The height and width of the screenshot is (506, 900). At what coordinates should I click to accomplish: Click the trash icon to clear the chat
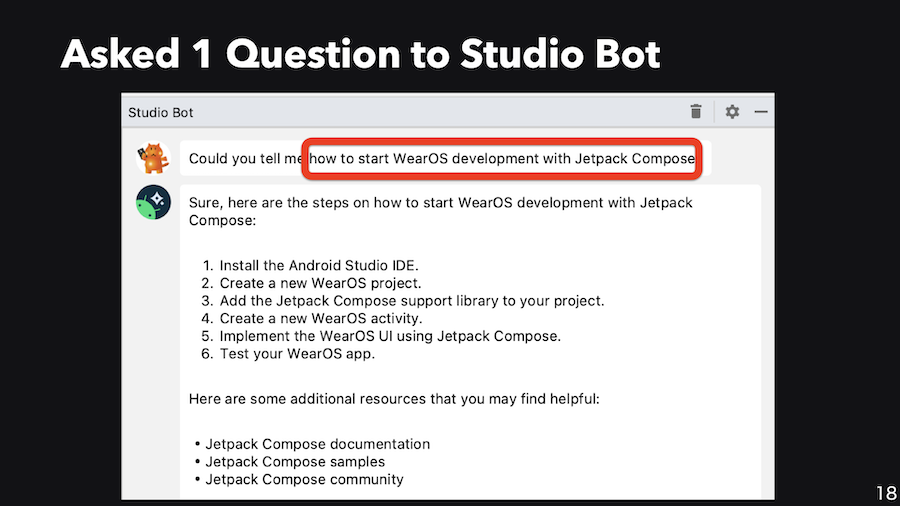click(696, 111)
